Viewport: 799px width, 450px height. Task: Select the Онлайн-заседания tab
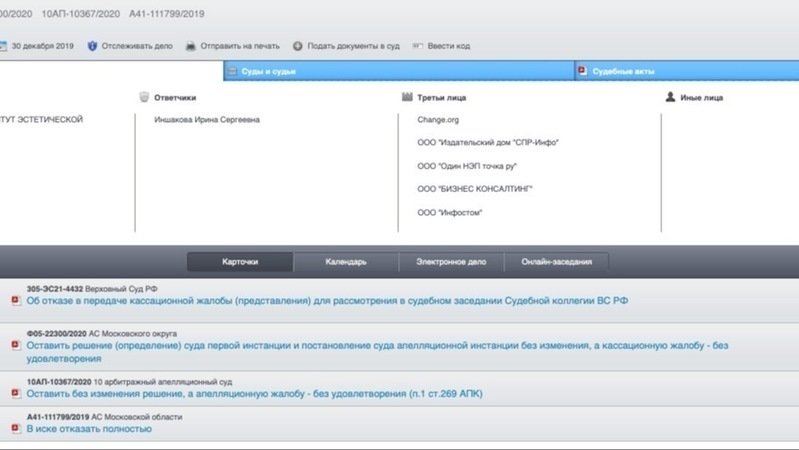point(556,262)
